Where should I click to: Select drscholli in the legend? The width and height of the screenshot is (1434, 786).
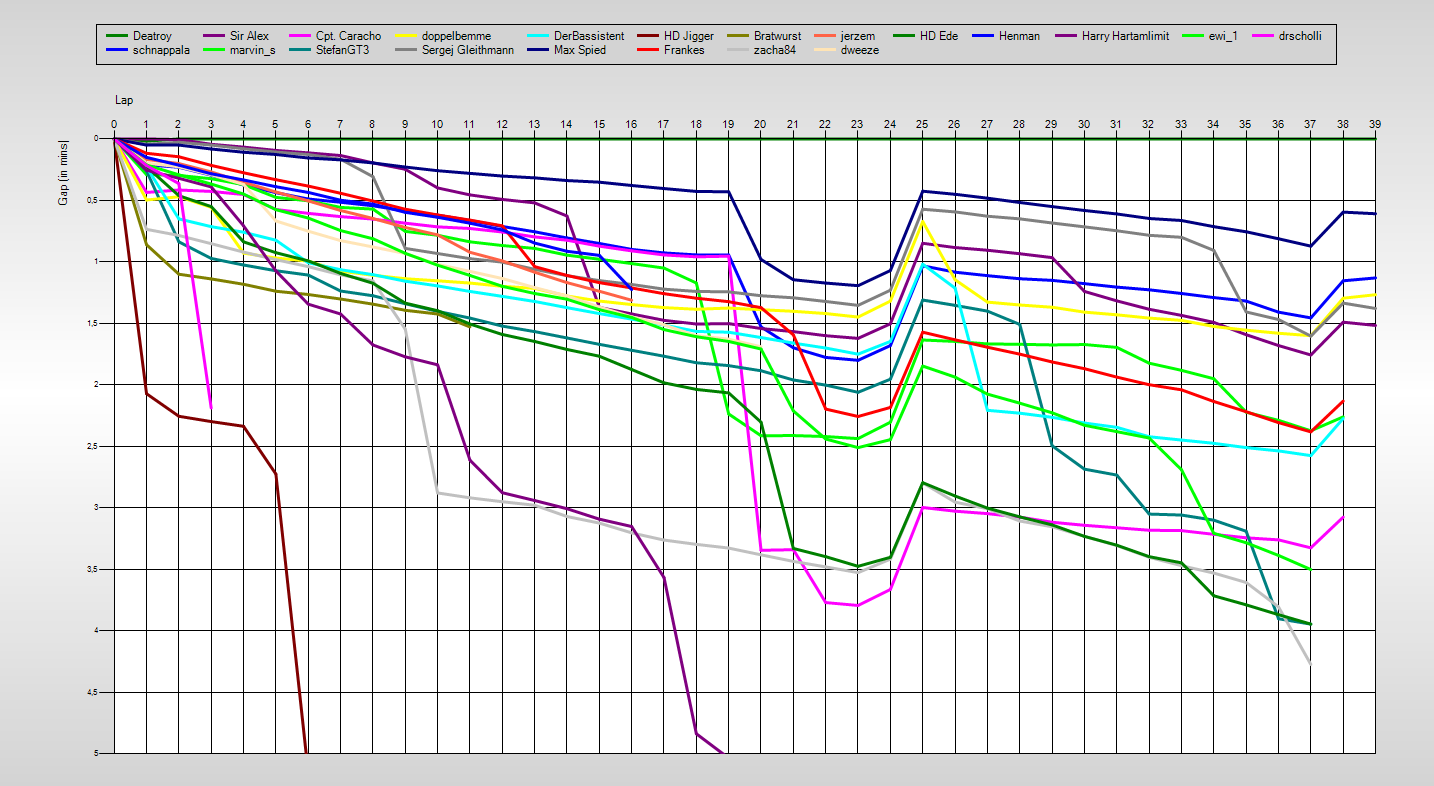pos(1300,36)
